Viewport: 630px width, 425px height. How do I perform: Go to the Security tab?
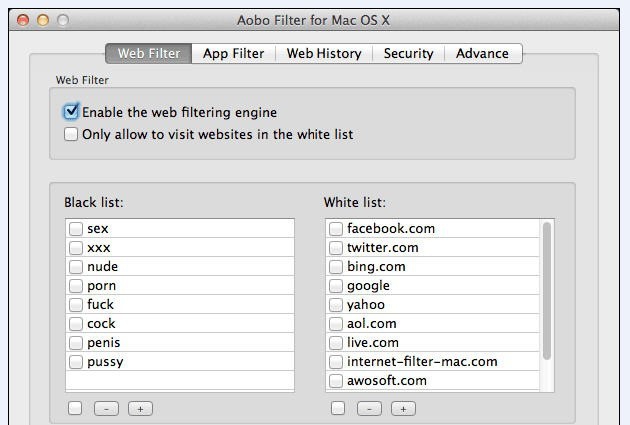coord(408,53)
